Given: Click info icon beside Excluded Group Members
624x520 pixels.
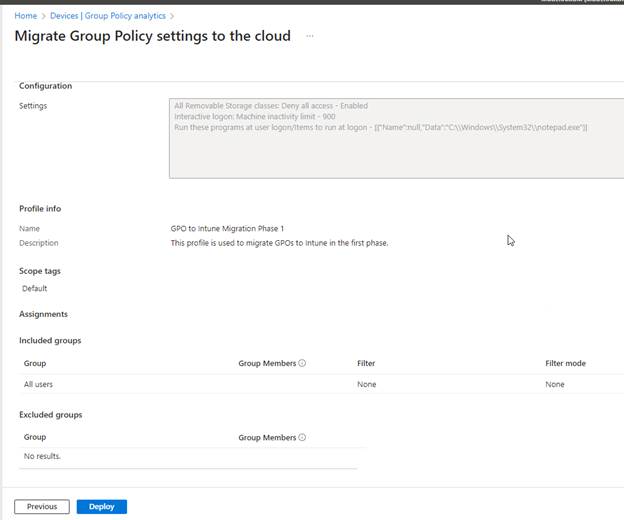Looking at the screenshot, I should point(302,438).
